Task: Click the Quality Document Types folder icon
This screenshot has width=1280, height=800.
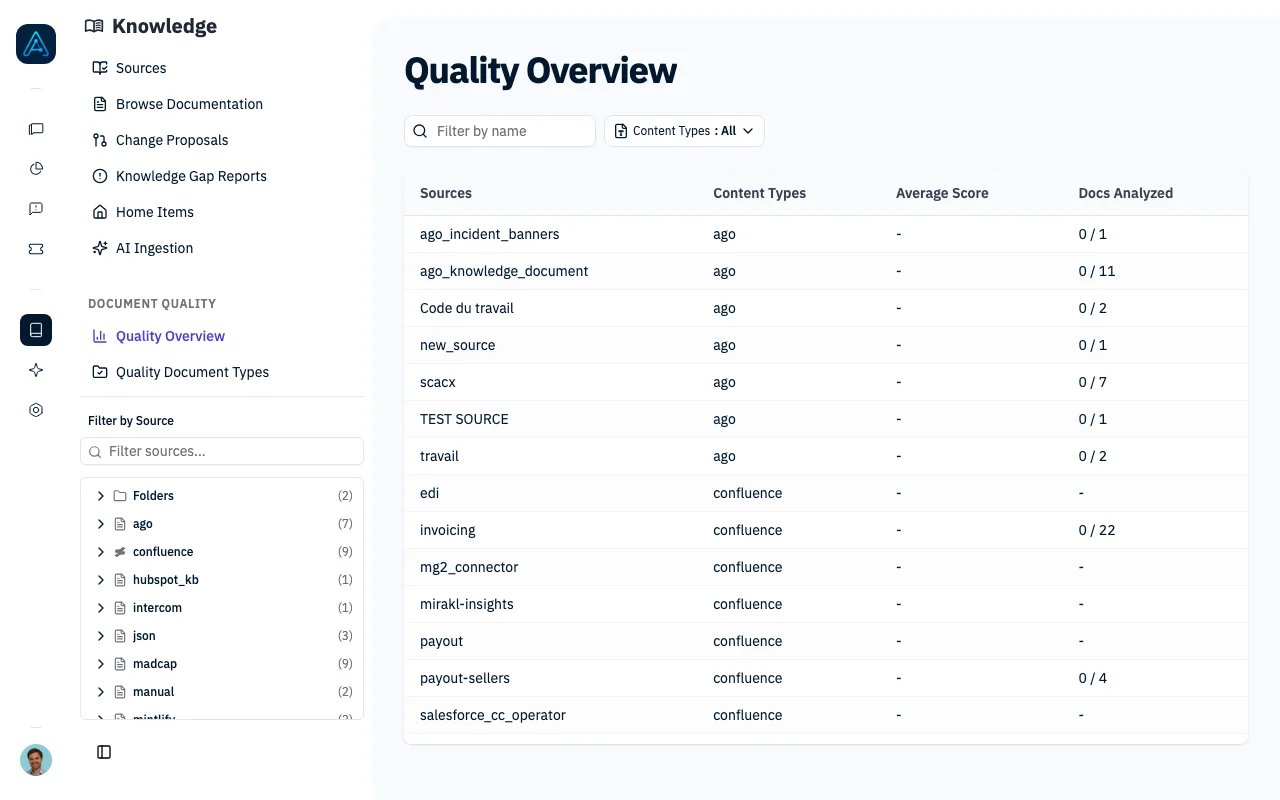Action: pyautogui.click(x=99, y=372)
